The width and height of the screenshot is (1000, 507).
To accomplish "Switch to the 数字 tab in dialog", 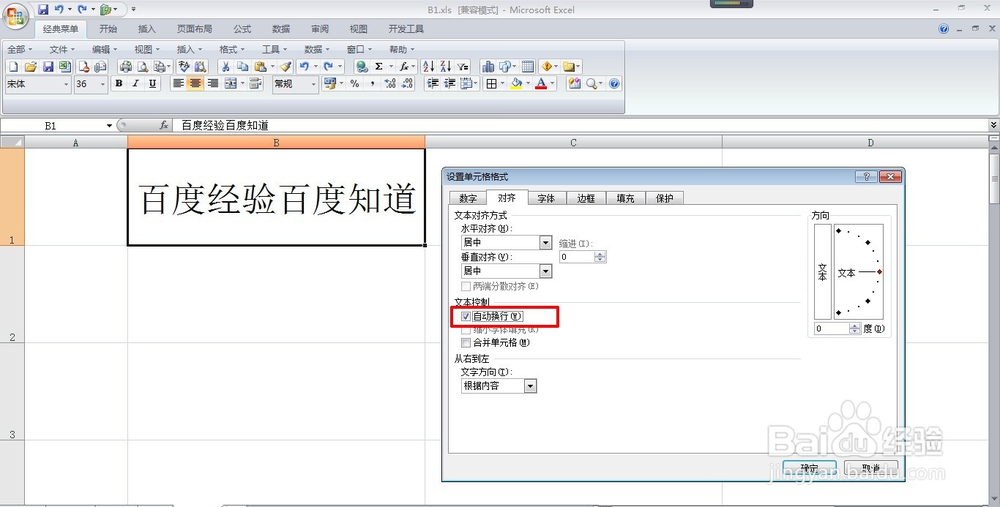I will 467,198.
